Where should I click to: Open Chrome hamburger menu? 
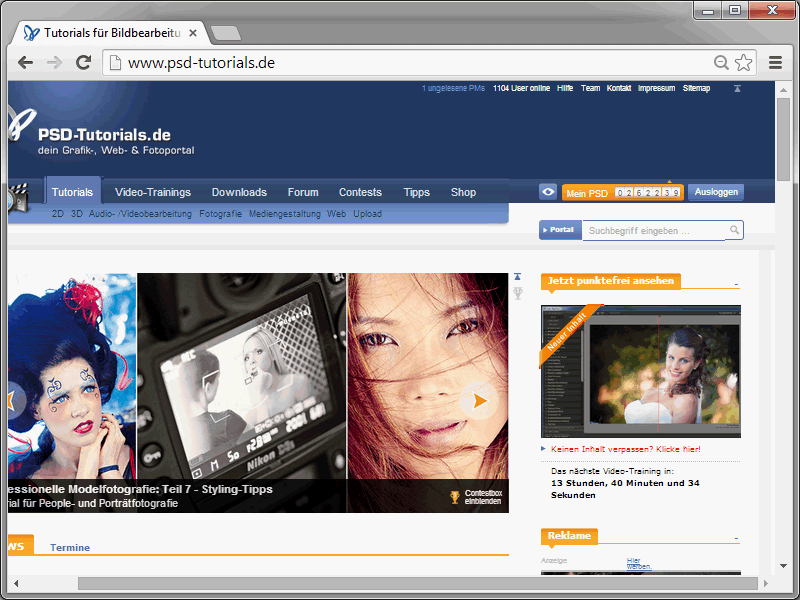(776, 63)
